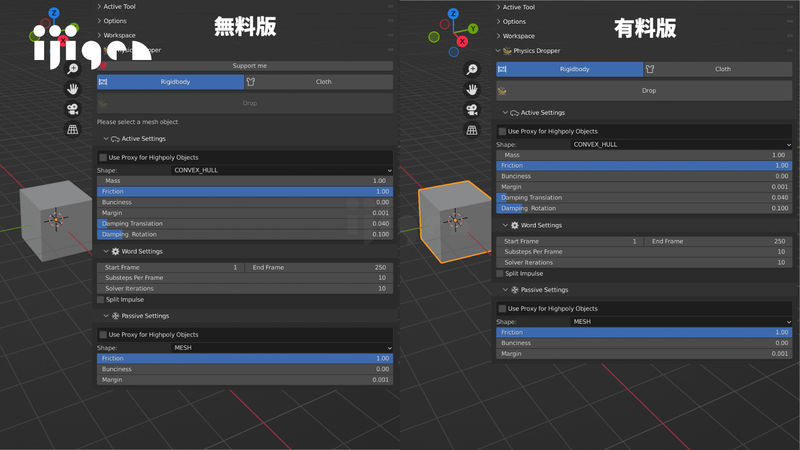Click zoom magnifier icon in right viewport
The image size is (800, 450).
[x=472, y=69]
